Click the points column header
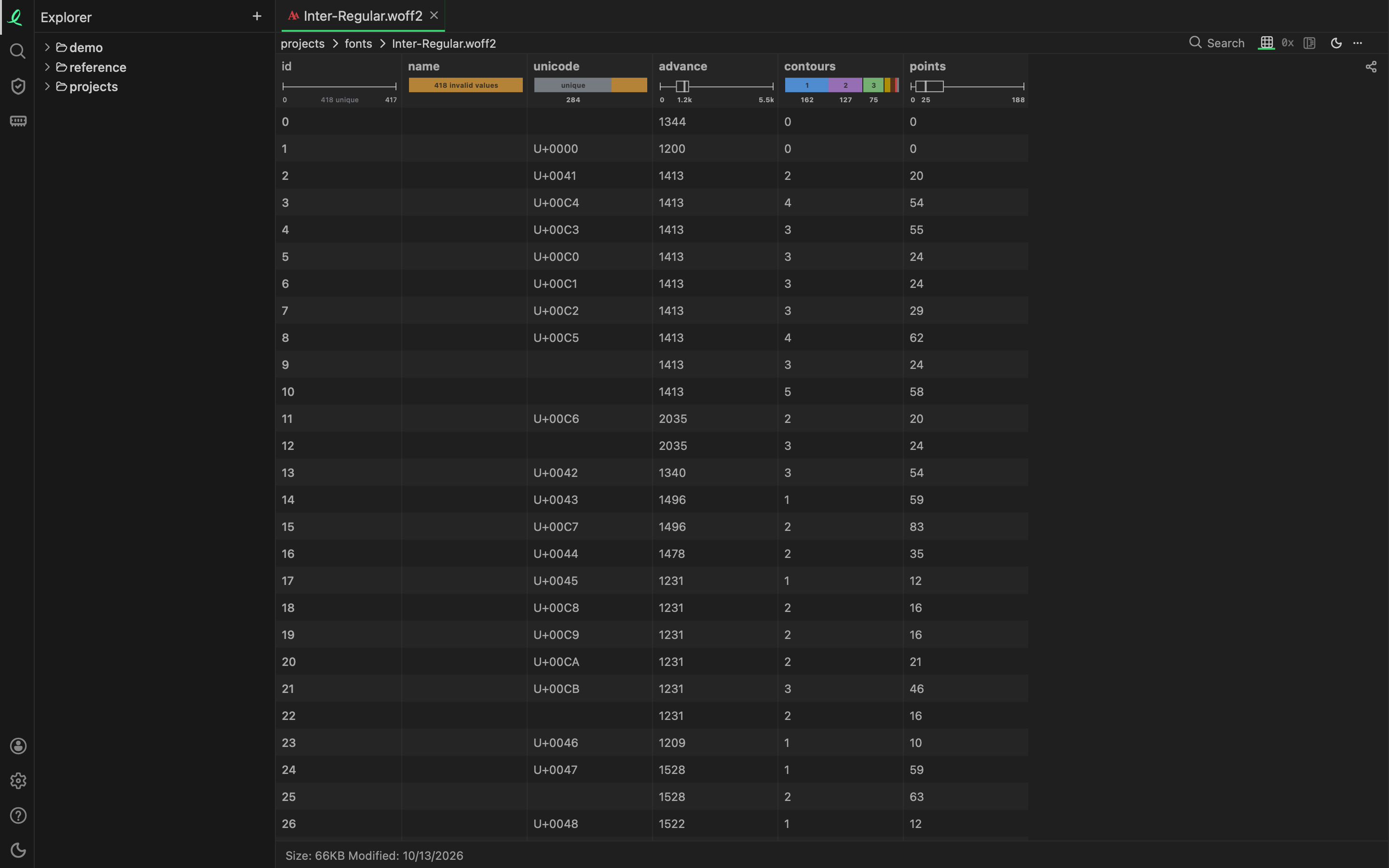This screenshot has height=868, width=1389. pos(927,66)
